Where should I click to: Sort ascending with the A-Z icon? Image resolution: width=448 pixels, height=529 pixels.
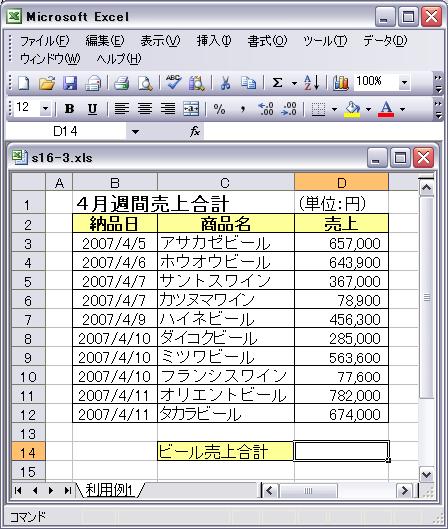pyautogui.click(x=312, y=83)
